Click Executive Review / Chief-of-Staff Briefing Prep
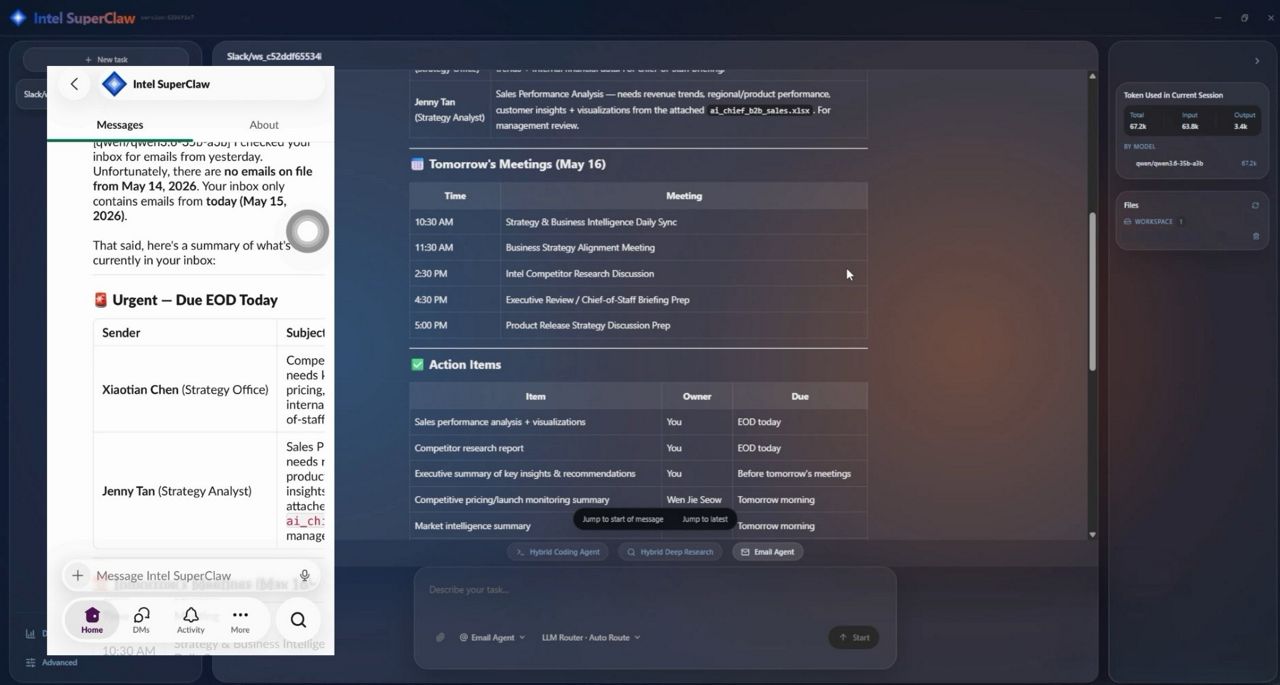Image resolution: width=1280 pixels, height=685 pixels. point(597,300)
